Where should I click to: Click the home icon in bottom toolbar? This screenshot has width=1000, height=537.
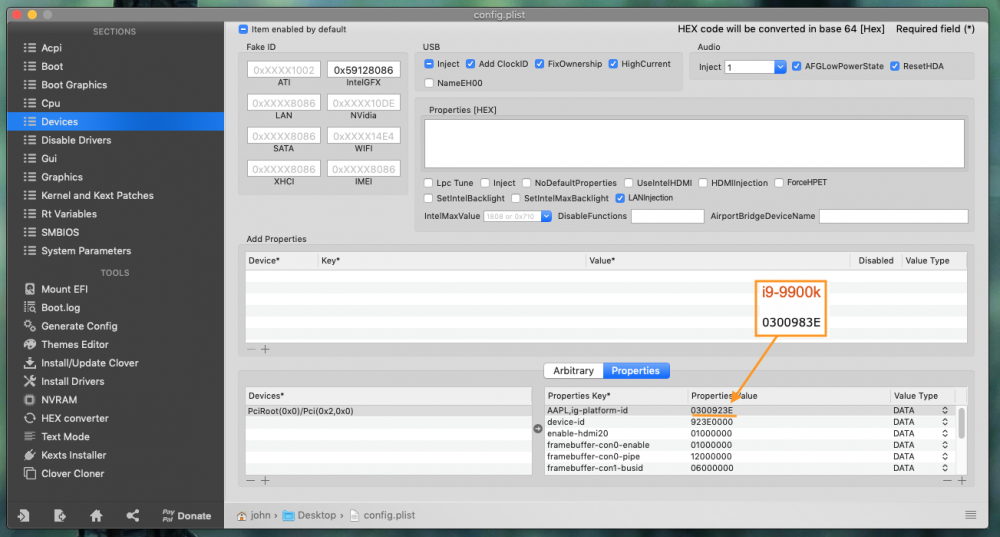click(96, 515)
